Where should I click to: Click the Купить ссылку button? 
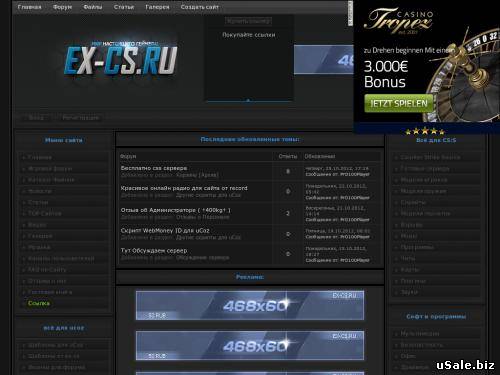[x=248, y=21]
